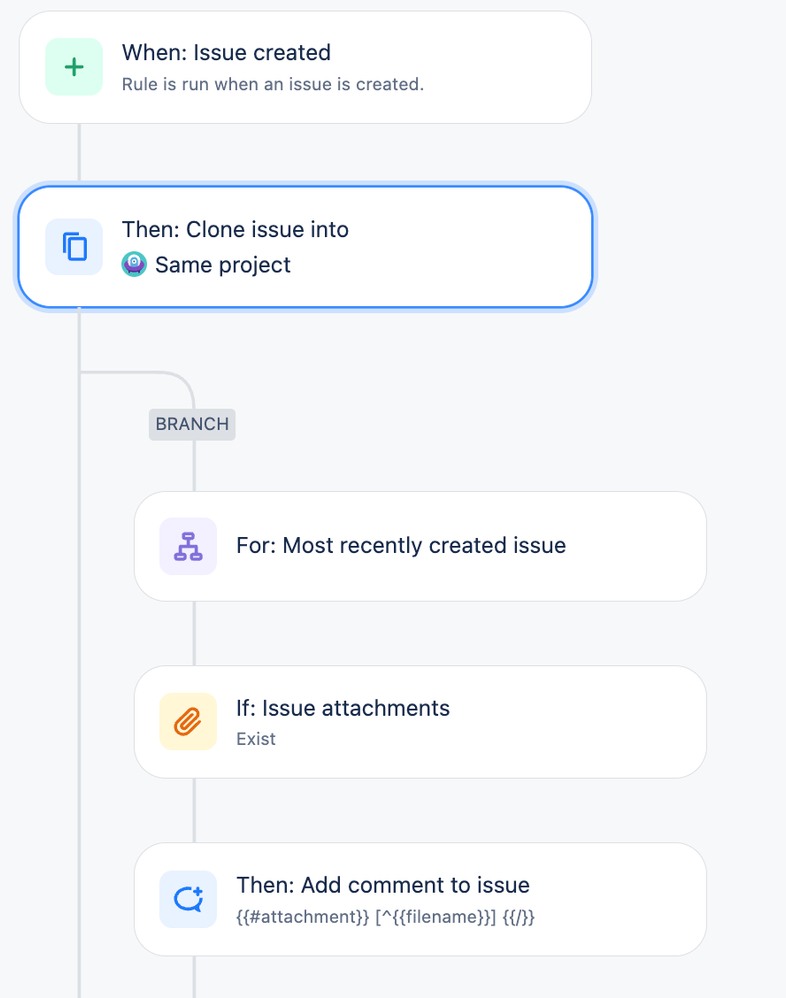Click the project avatar beside Same project
786x998 pixels.
tap(134, 264)
